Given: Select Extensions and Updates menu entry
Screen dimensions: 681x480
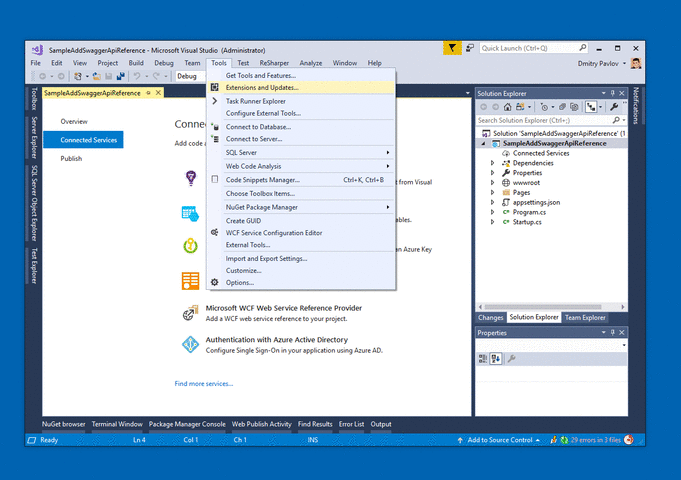Looking at the screenshot, I should tap(302, 87).
